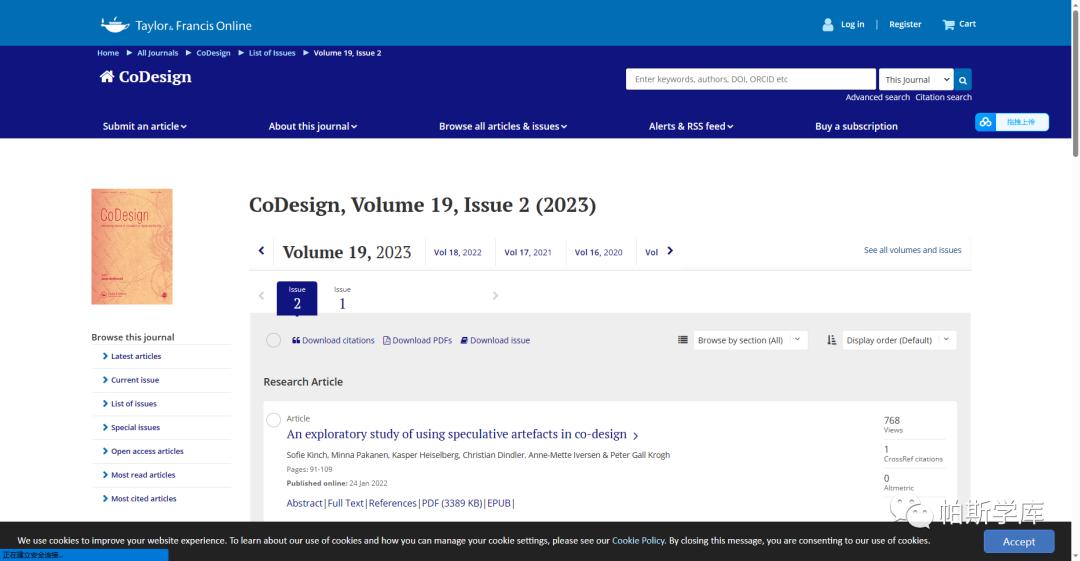Select Vol 17, 2021 volume
Viewport: 1080px width, 561px height.
point(528,252)
